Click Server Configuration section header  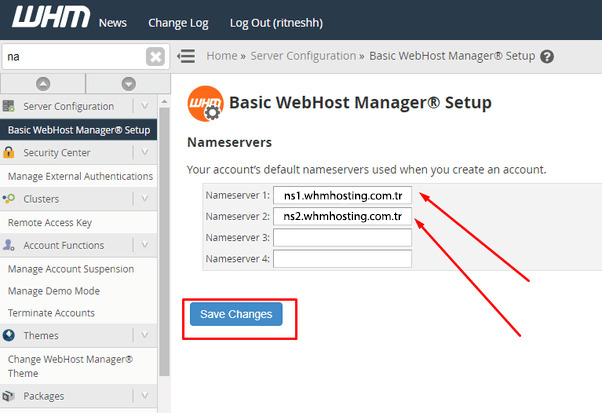pos(78,106)
